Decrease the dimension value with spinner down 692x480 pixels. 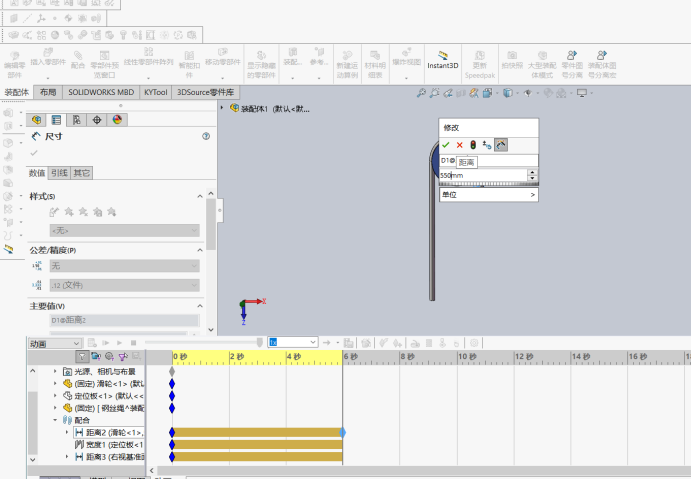click(x=533, y=178)
